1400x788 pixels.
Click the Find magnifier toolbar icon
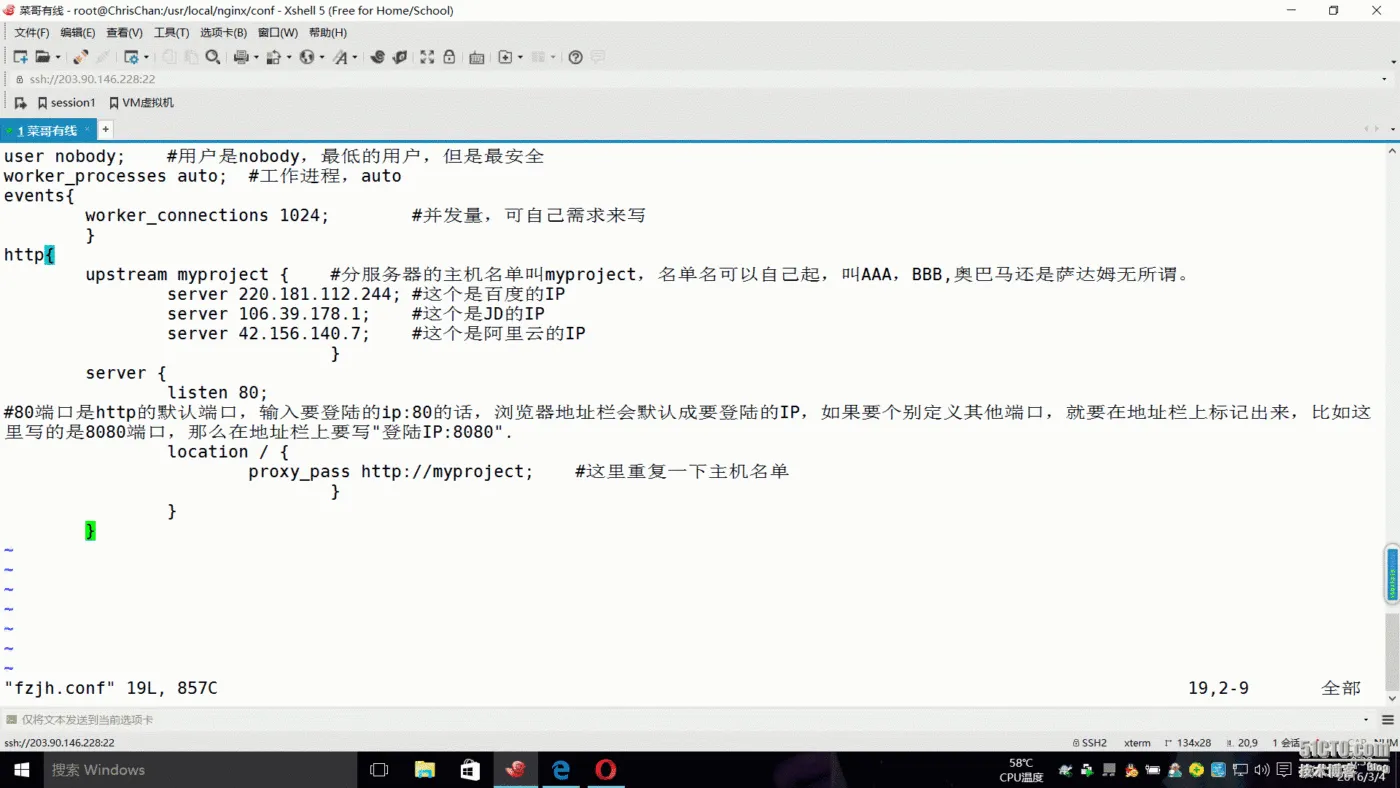(212, 57)
